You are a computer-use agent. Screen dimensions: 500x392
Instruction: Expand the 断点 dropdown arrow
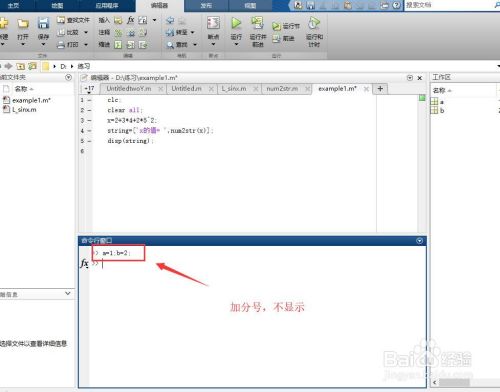coord(213,44)
